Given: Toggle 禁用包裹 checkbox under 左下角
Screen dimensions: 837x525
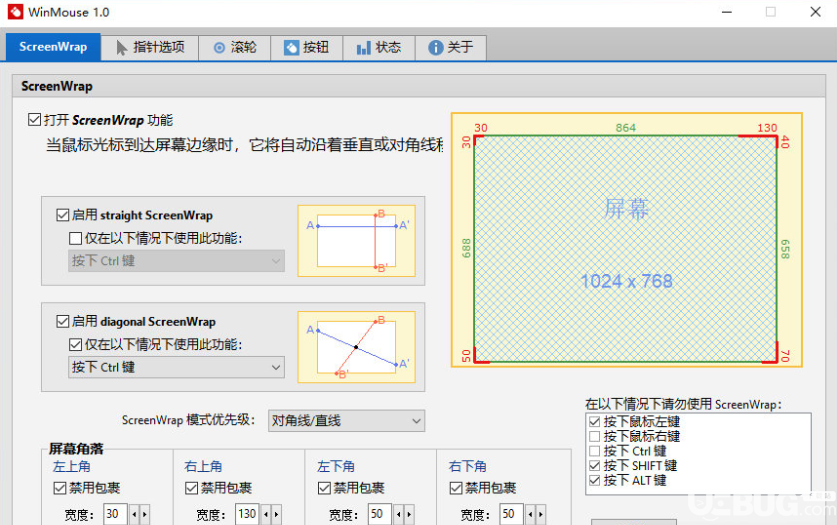Looking at the screenshot, I should 323,488.
